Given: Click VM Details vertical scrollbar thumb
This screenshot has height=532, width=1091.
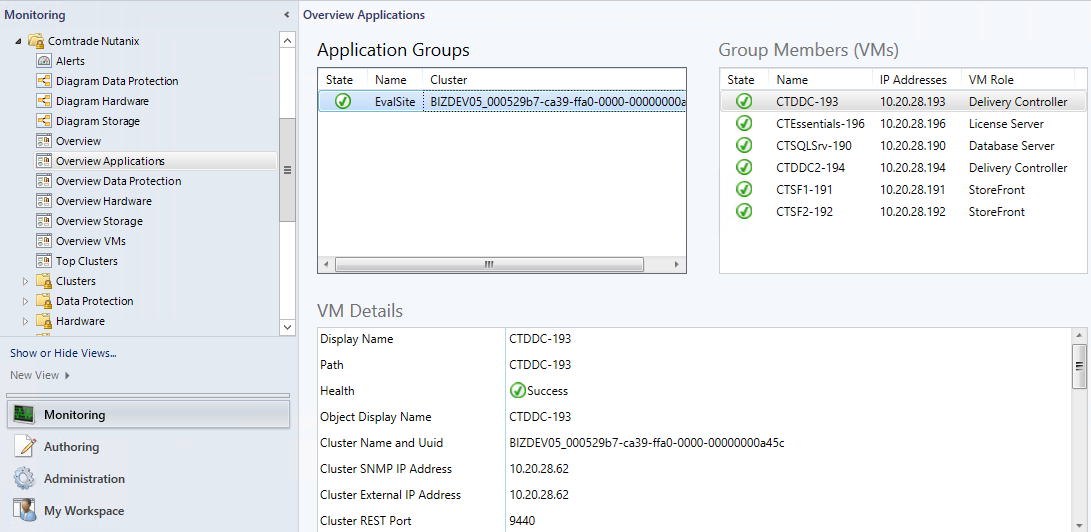Looking at the screenshot, I should (x=1079, y=366).
